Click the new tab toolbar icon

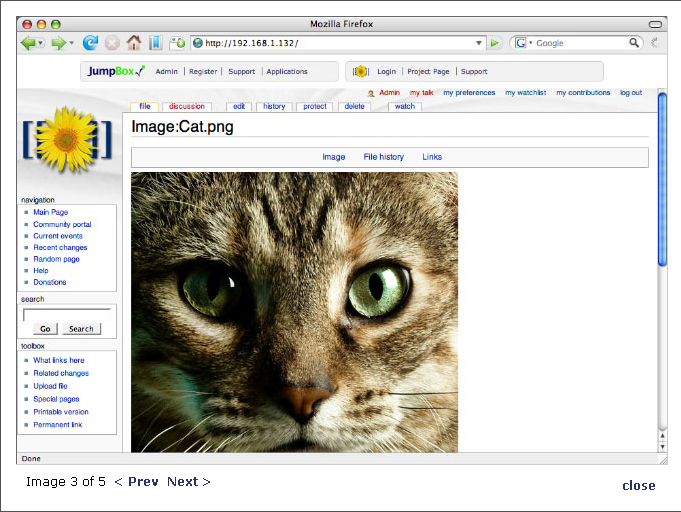click(177, 43)
